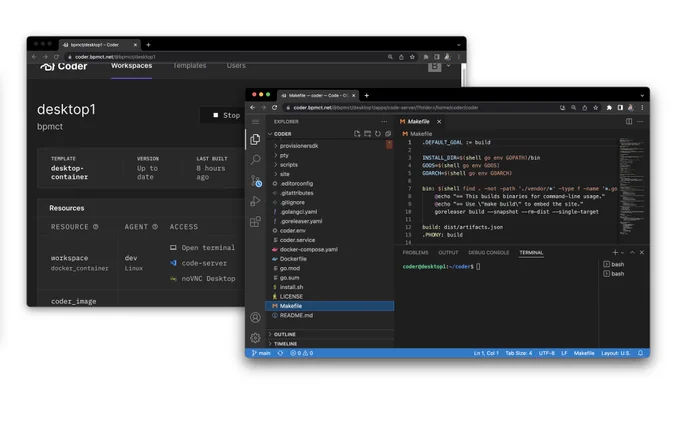Image resolution: width=680 pixels, height=426 pixels.
Task: Open browser extensions in the code-server window
Action: click(x=609, y=108)
